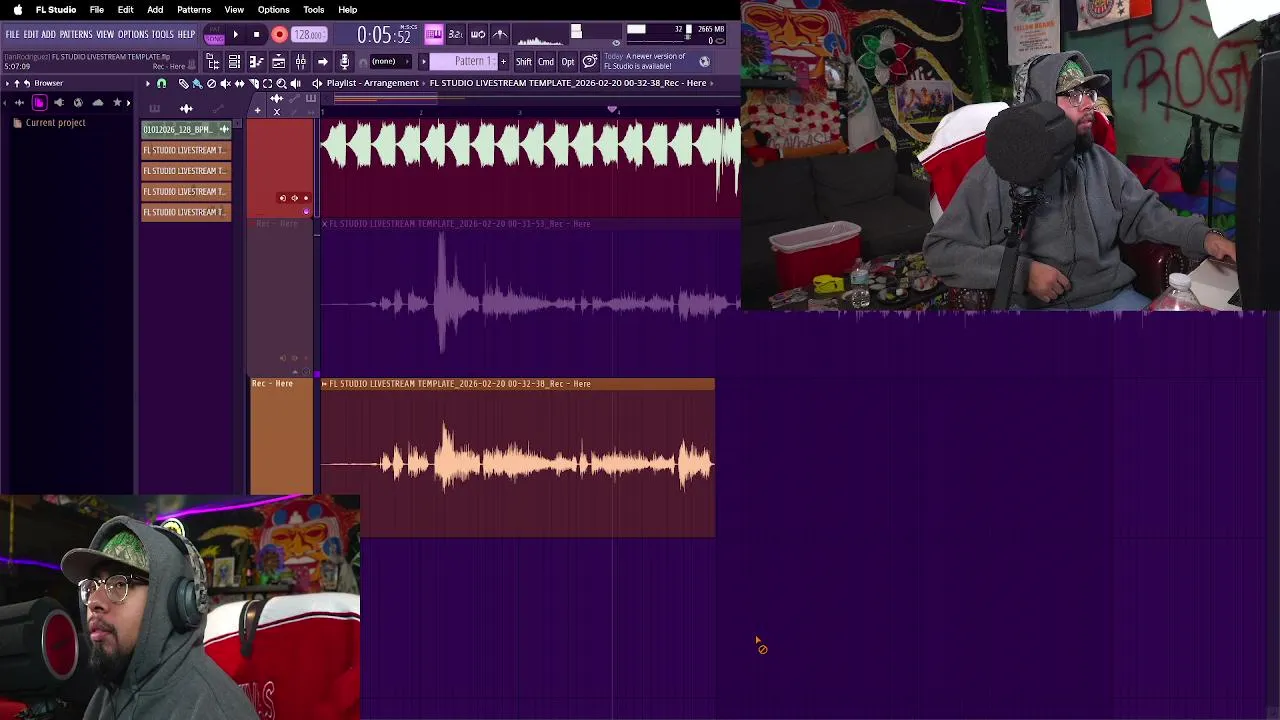1280x720 pixels.
Task: Select the Mute tool in Playlist
Action: click(225, 83)
